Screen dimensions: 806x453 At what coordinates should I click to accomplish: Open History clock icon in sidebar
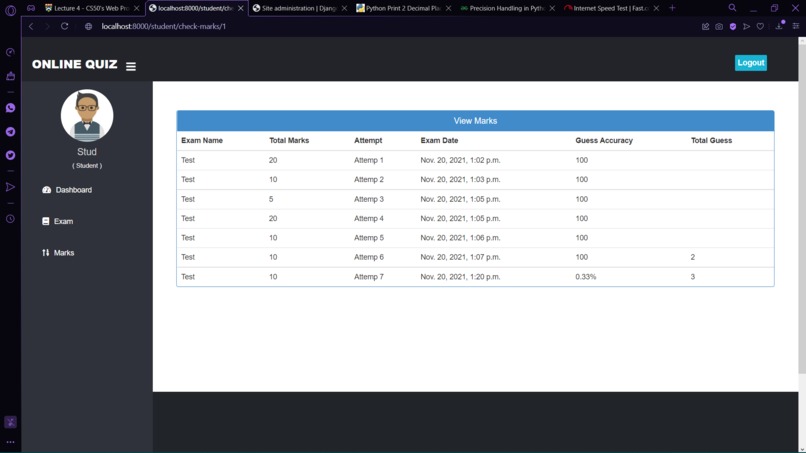(10, 219)
